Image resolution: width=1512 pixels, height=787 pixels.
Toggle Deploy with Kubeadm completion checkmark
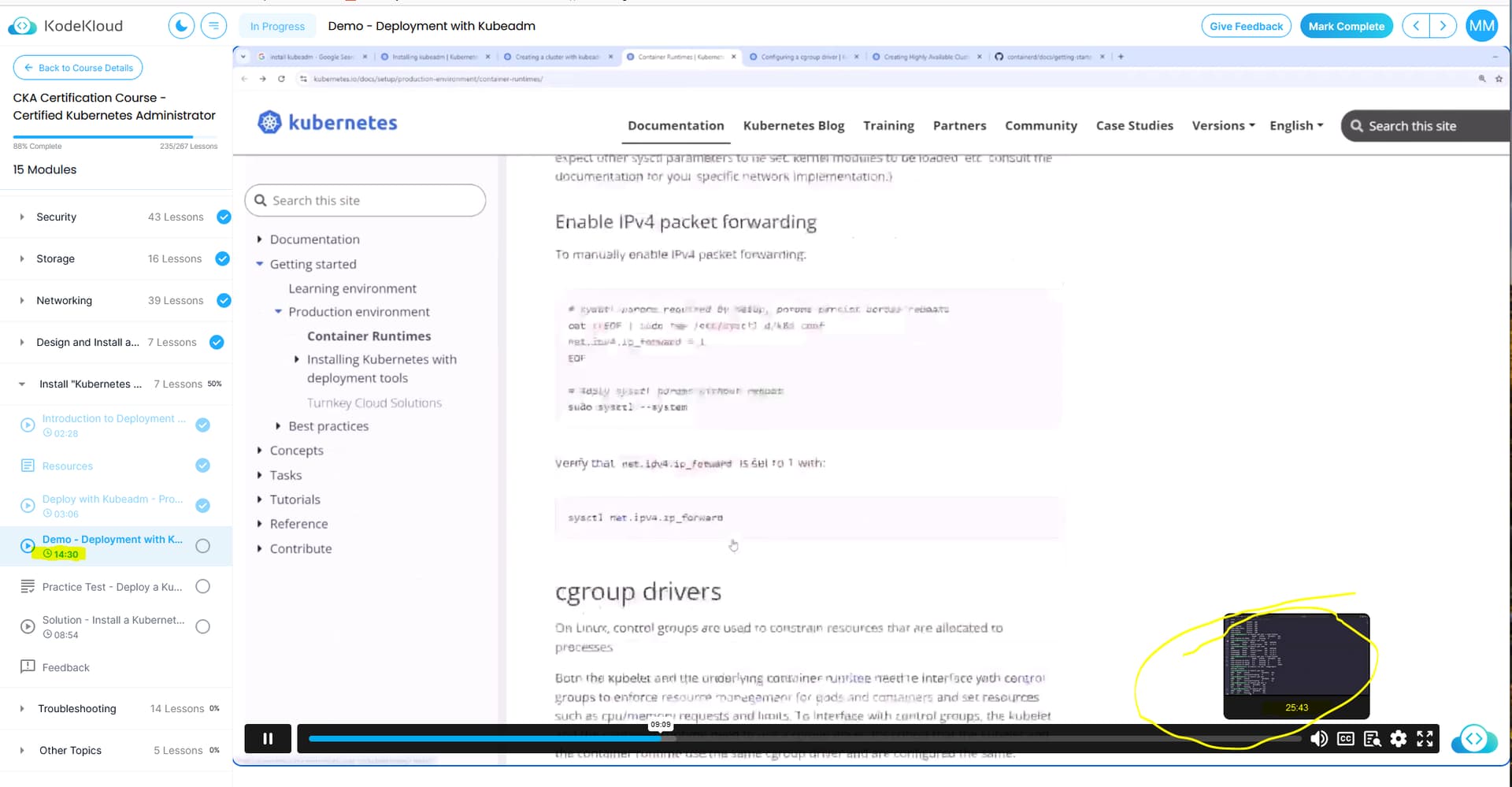tap(202, 506)
